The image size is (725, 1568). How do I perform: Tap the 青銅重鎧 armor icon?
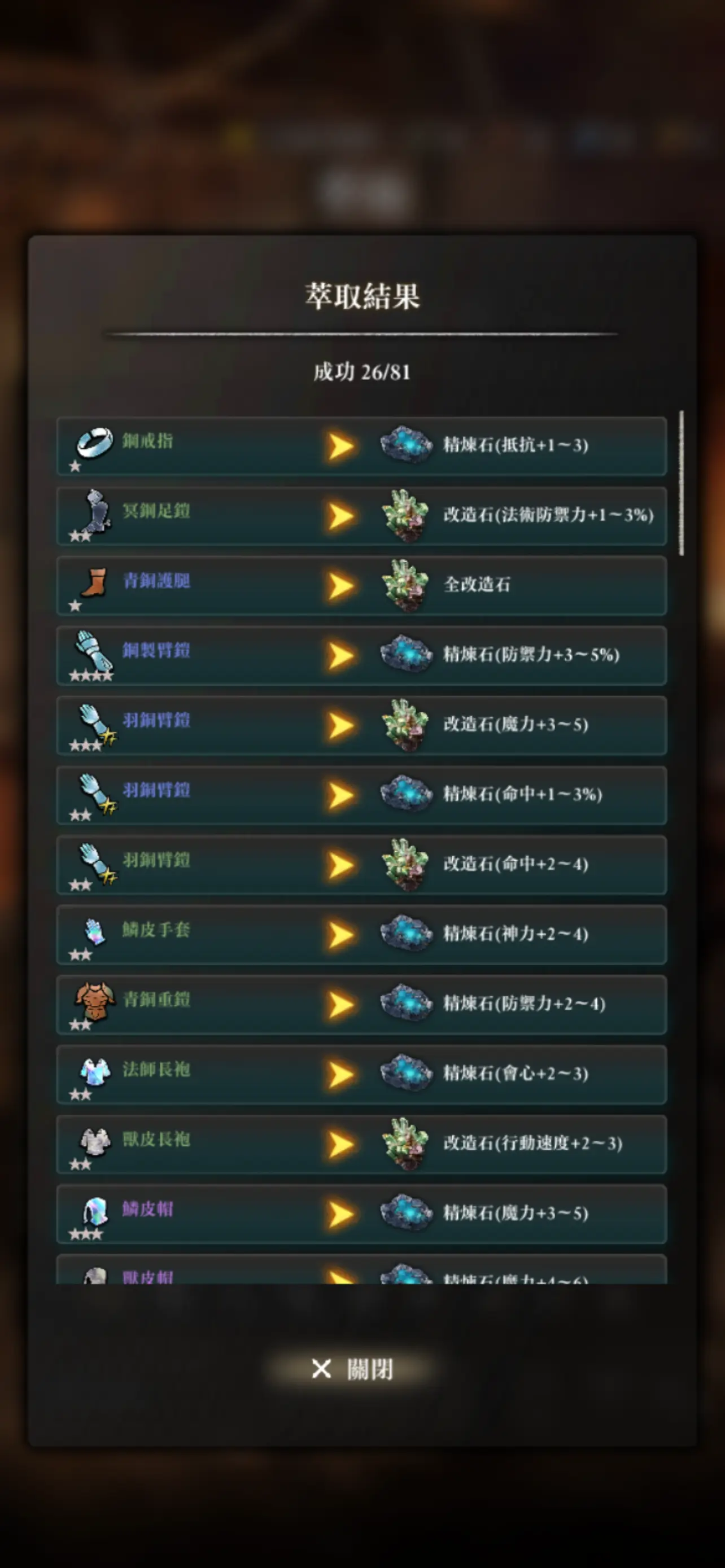pos(94,1001)
